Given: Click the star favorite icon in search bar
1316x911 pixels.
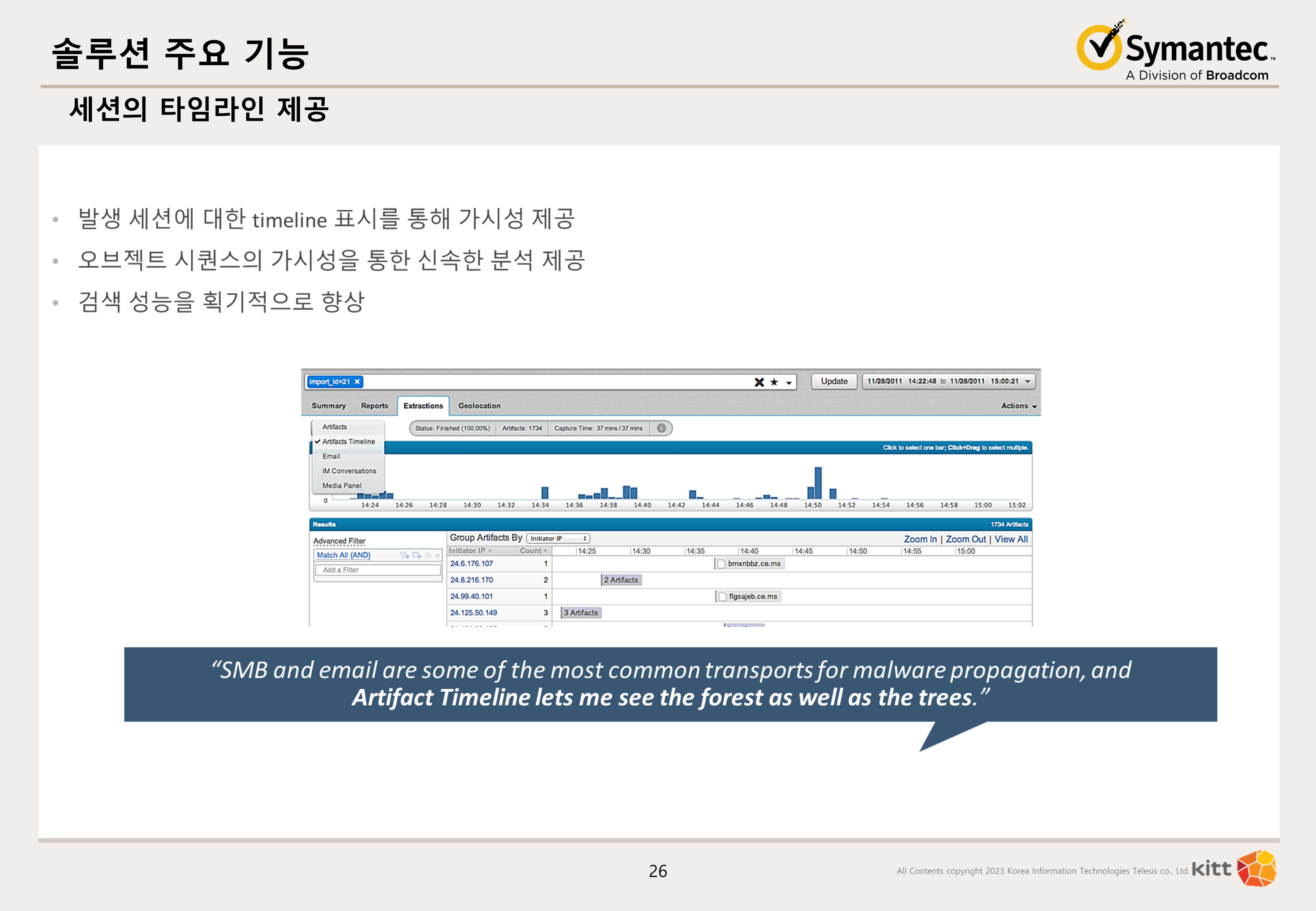Looking at the screenshot, I should [775, 382].
